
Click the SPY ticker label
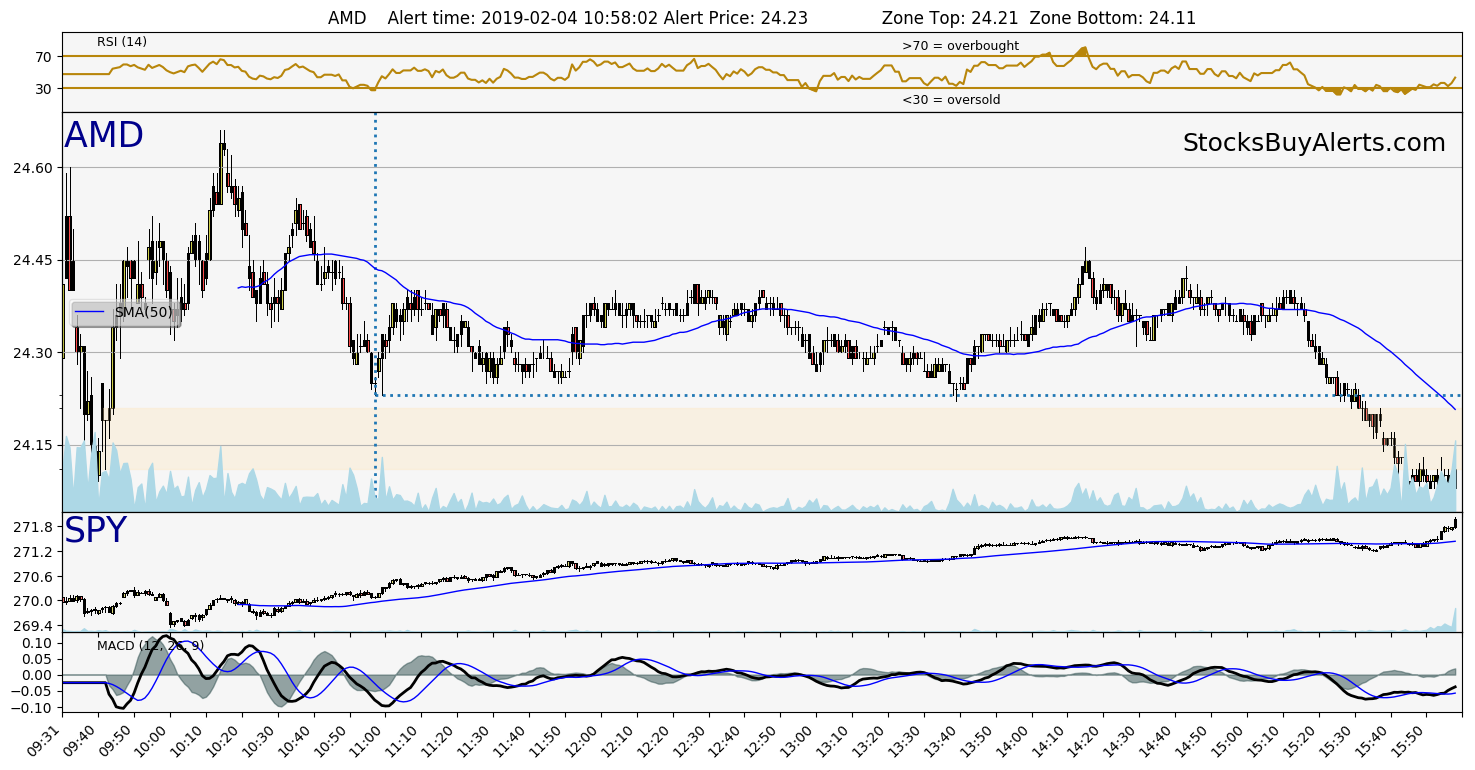click(96, 531)
